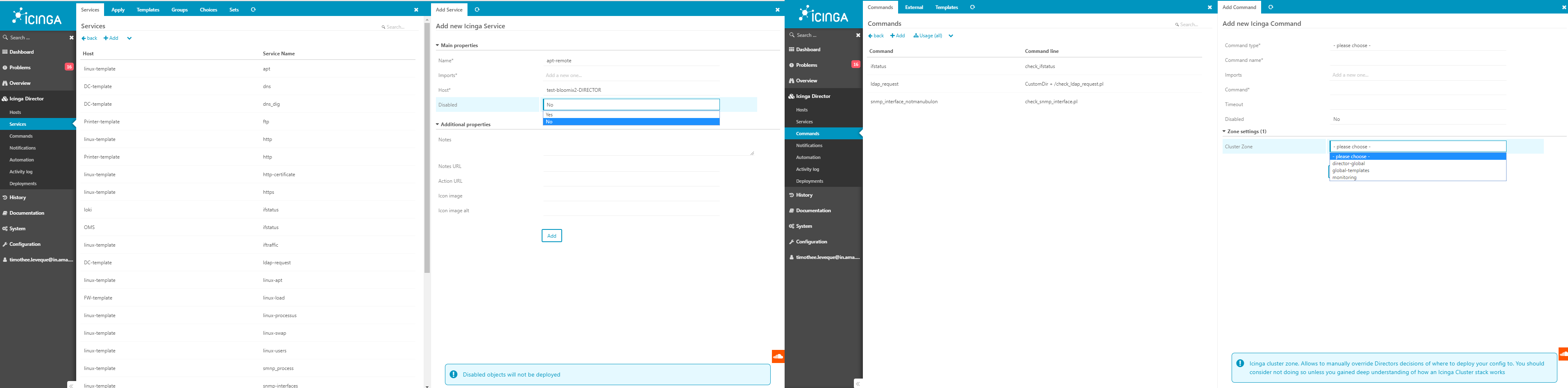The width and height of the screenshot is (1568, 388).
Task: Open the ldap_request command row
Action: point(1034,84)
